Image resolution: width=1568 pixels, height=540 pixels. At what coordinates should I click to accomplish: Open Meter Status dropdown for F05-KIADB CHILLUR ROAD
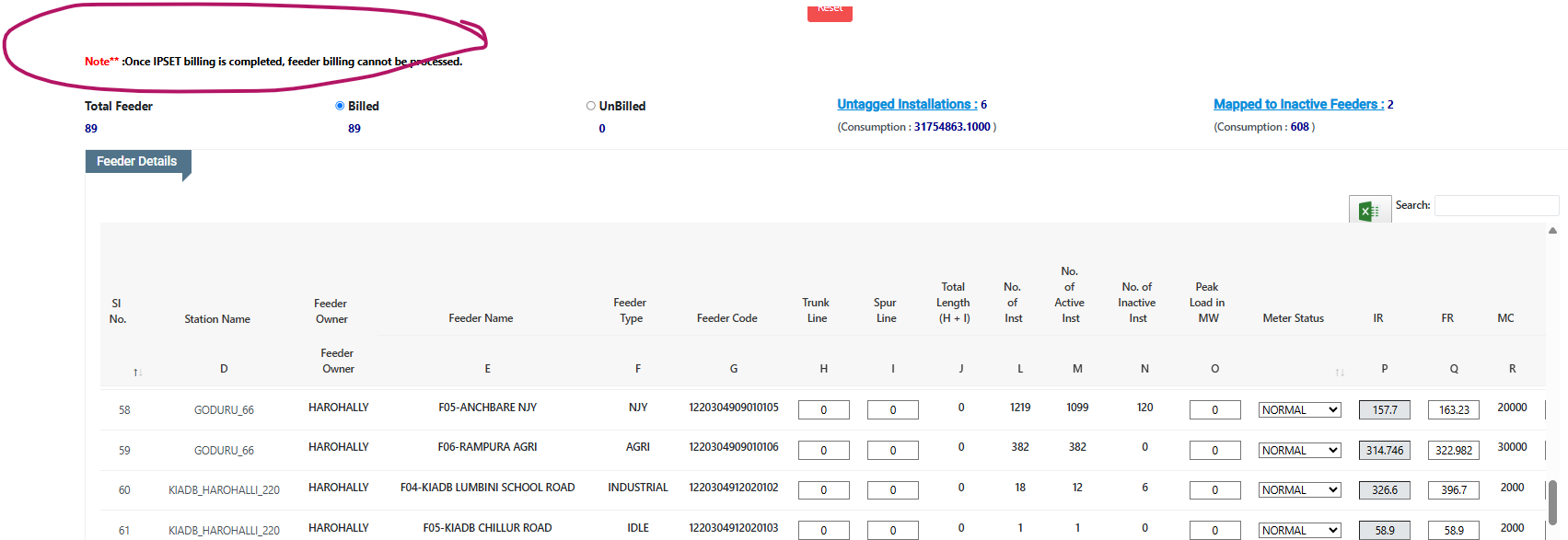click(1300, 531)
